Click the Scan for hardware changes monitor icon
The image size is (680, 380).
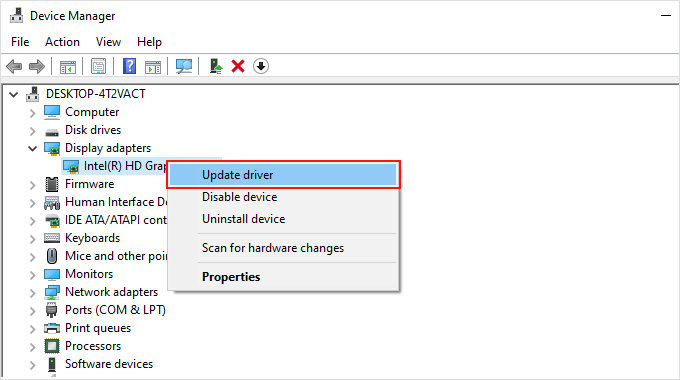coord(184,66)
